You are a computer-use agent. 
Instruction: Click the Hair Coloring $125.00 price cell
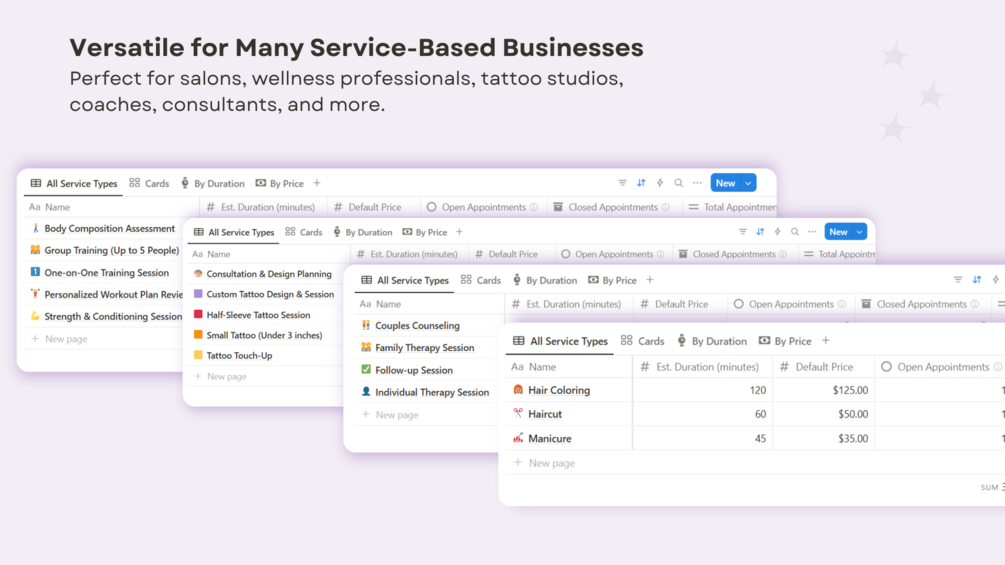tap(823, 390)
